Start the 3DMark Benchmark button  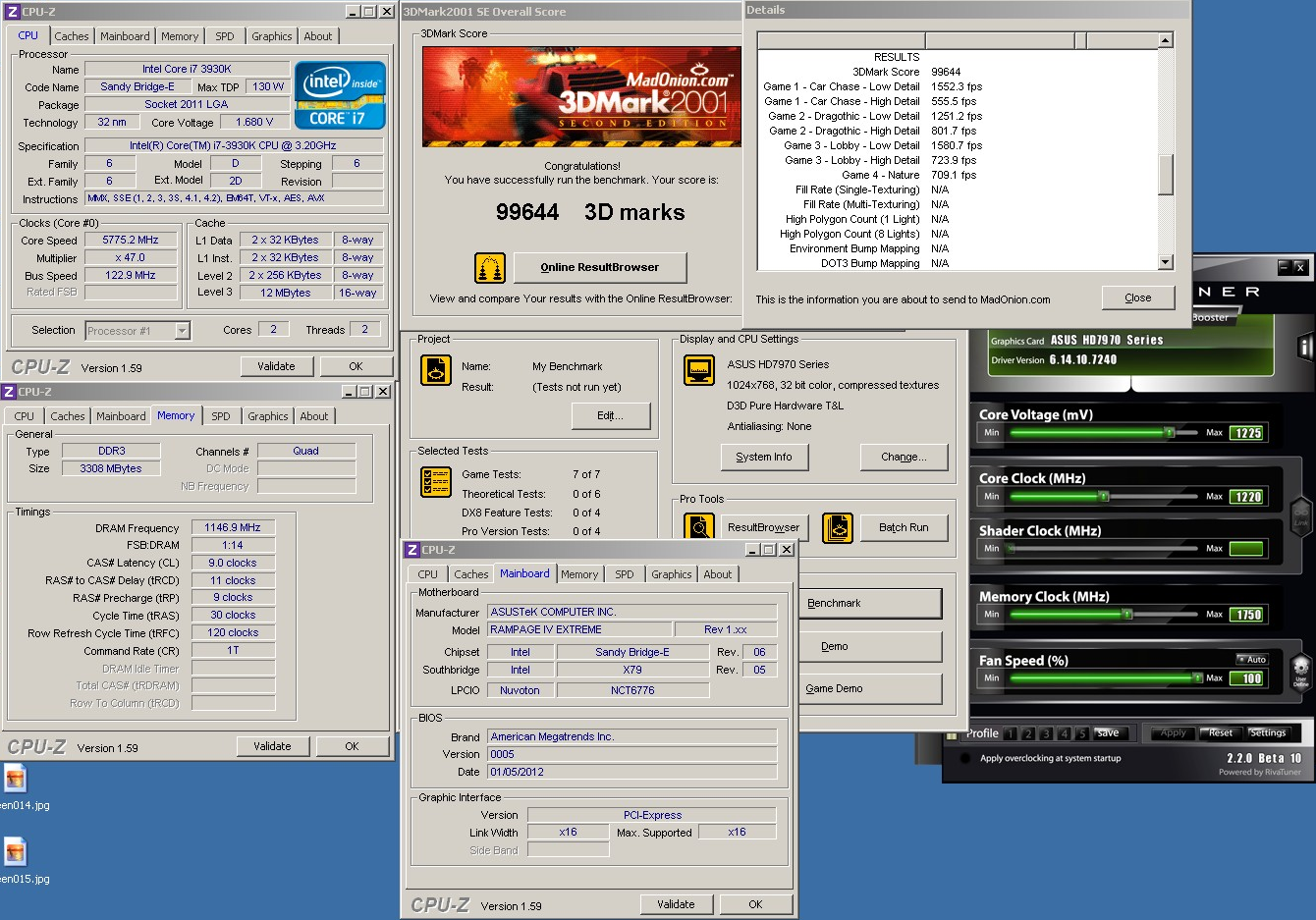coord(870,603)
